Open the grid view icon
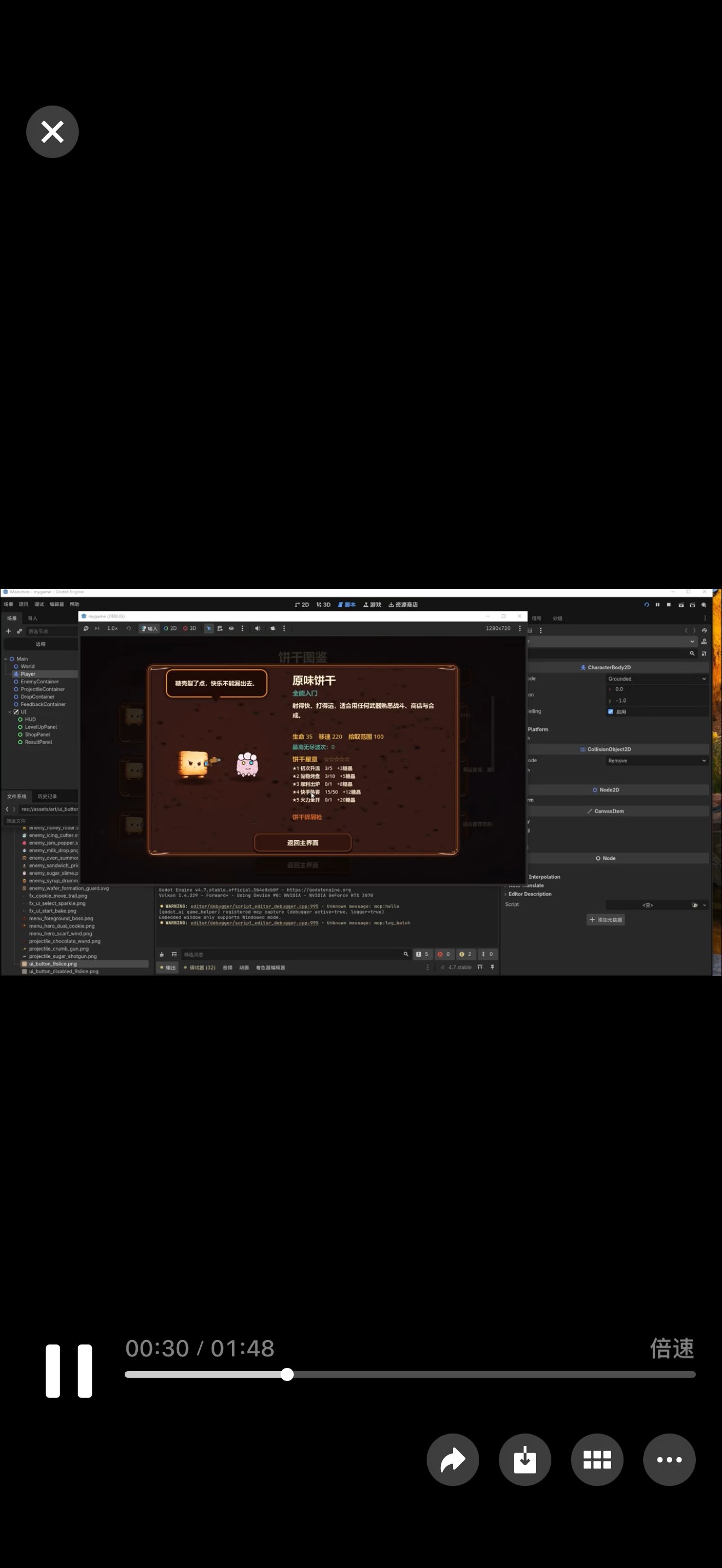The image size is (722, 1568). point(597,1460)
